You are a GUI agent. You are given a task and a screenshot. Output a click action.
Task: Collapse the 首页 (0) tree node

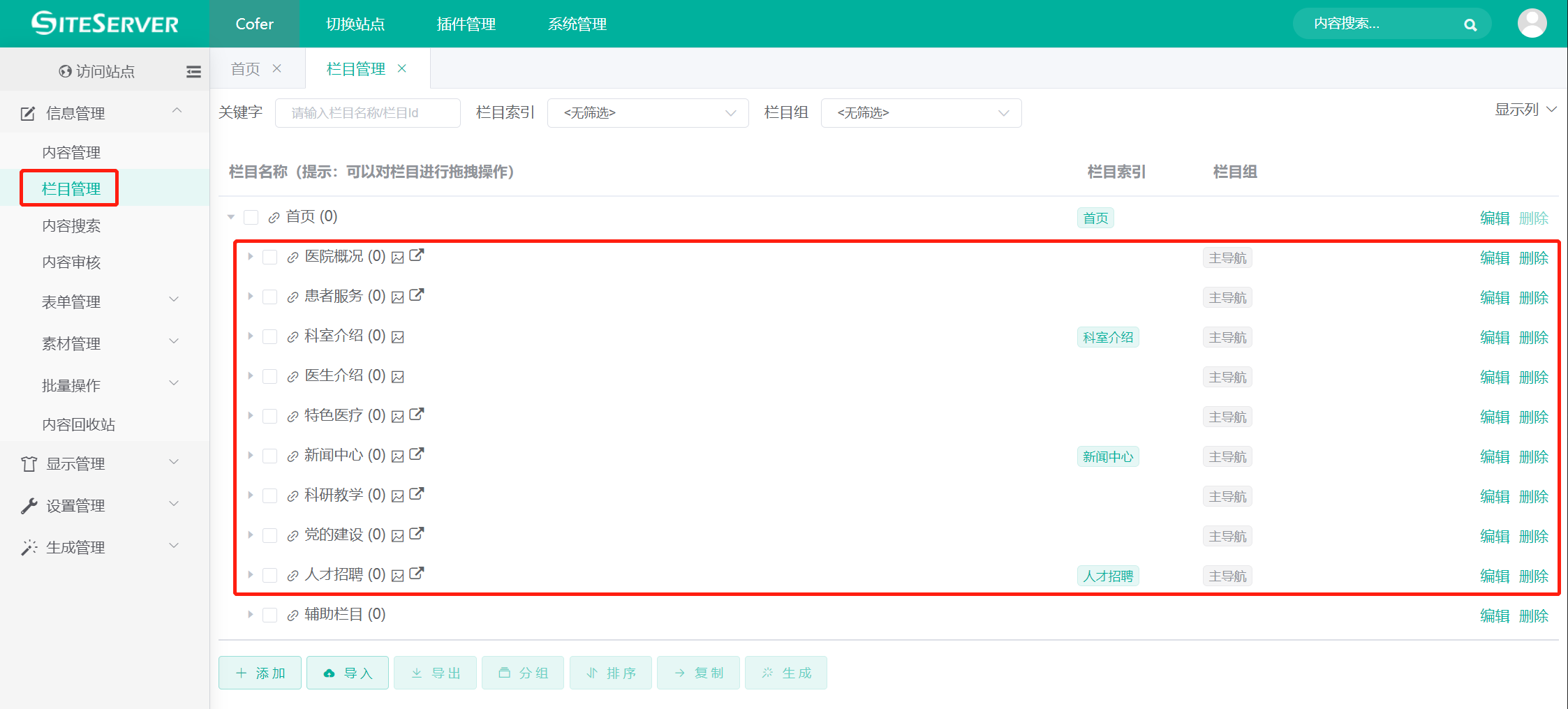[x=231, y=218]
